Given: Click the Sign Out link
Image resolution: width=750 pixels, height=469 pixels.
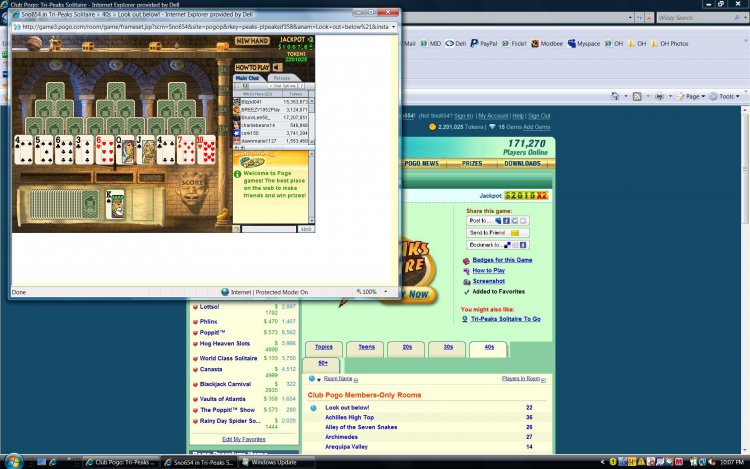Looking at the screenshot, I should tap(539, 116).
